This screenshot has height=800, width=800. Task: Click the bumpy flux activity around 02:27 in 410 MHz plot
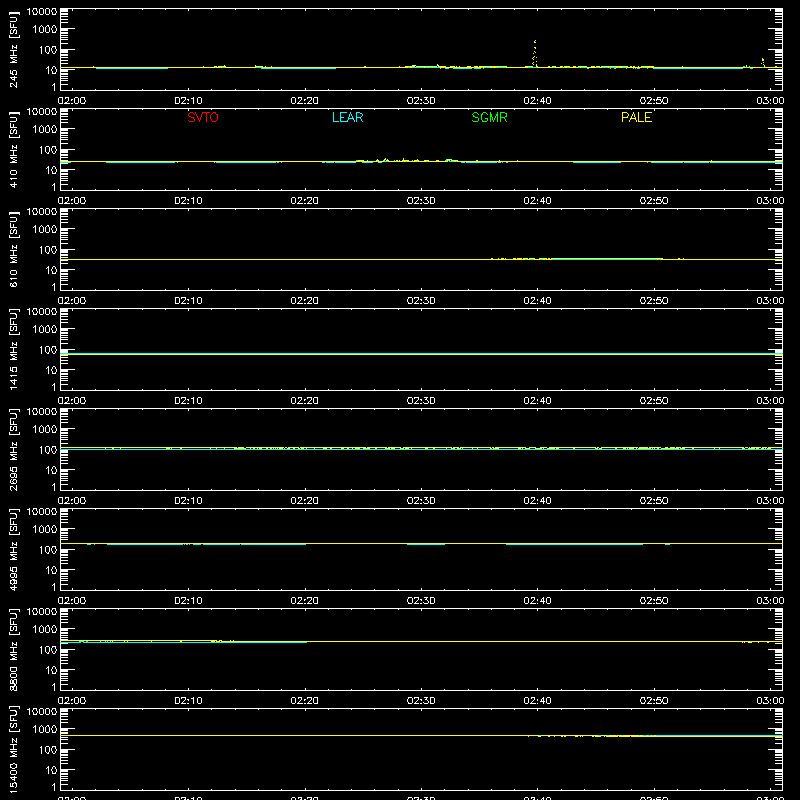pyautogui.click(x=406, y=161)
